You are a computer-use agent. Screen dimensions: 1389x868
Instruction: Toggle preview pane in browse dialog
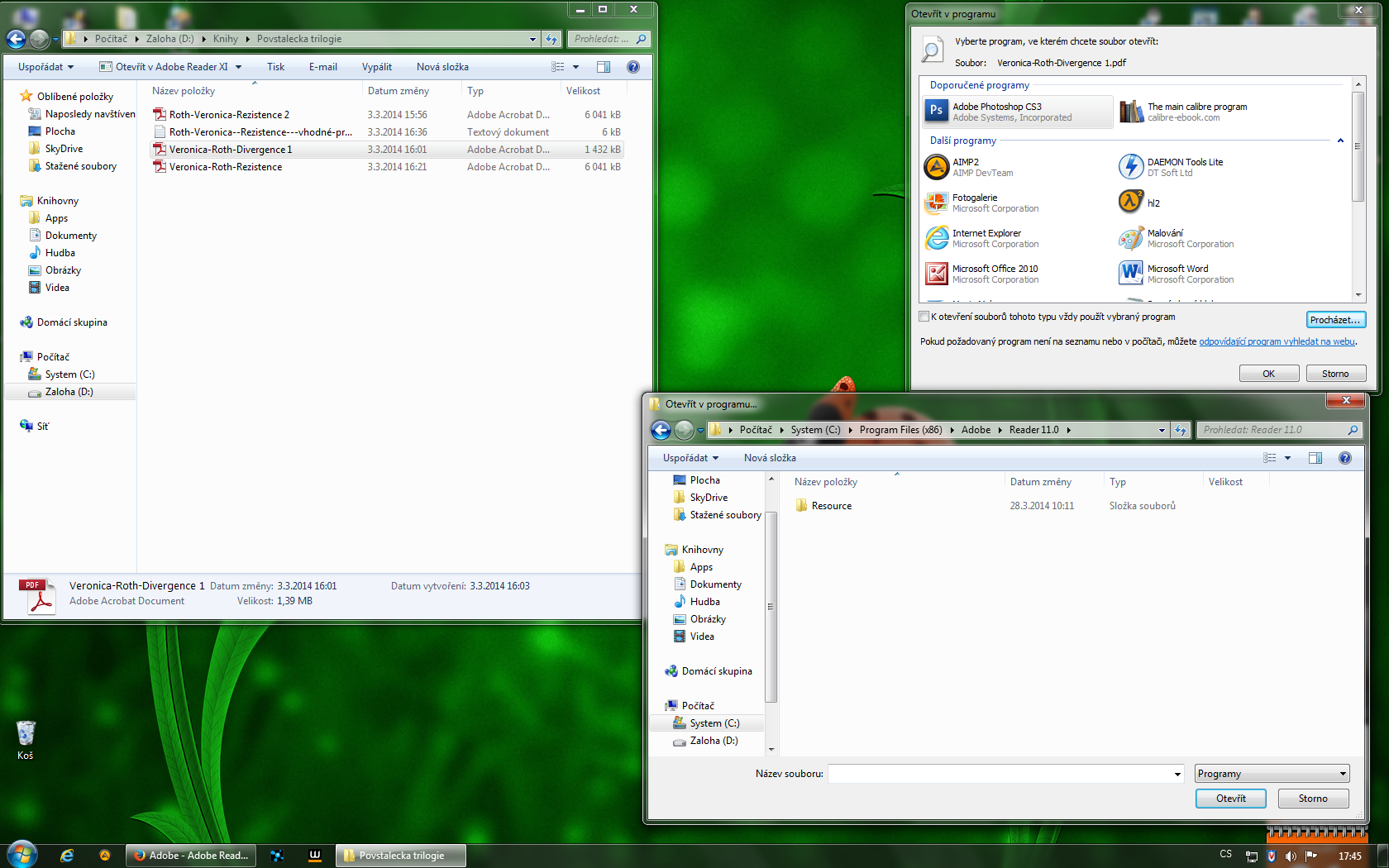coord(1315,458)
